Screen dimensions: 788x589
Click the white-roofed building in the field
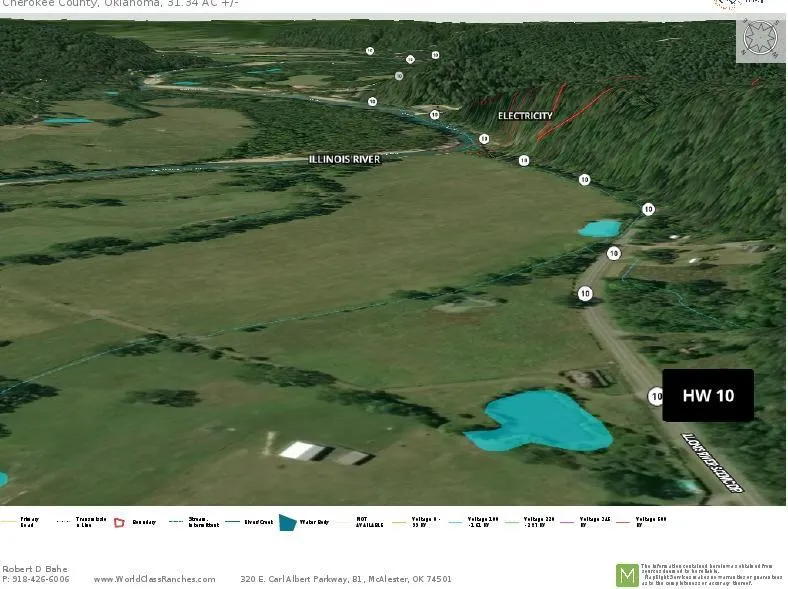pyautogui.click(x=301, y=451)
